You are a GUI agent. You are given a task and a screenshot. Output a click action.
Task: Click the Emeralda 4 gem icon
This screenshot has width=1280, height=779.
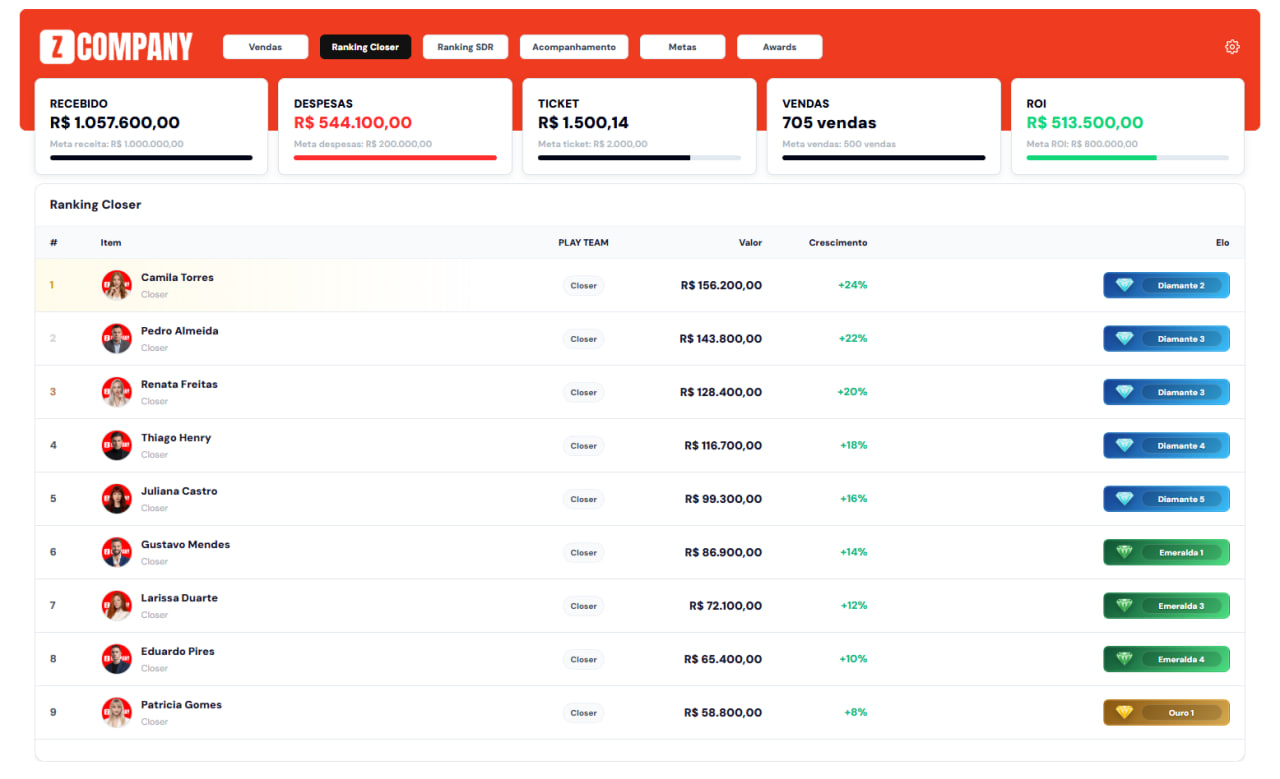click(1124, 659)
